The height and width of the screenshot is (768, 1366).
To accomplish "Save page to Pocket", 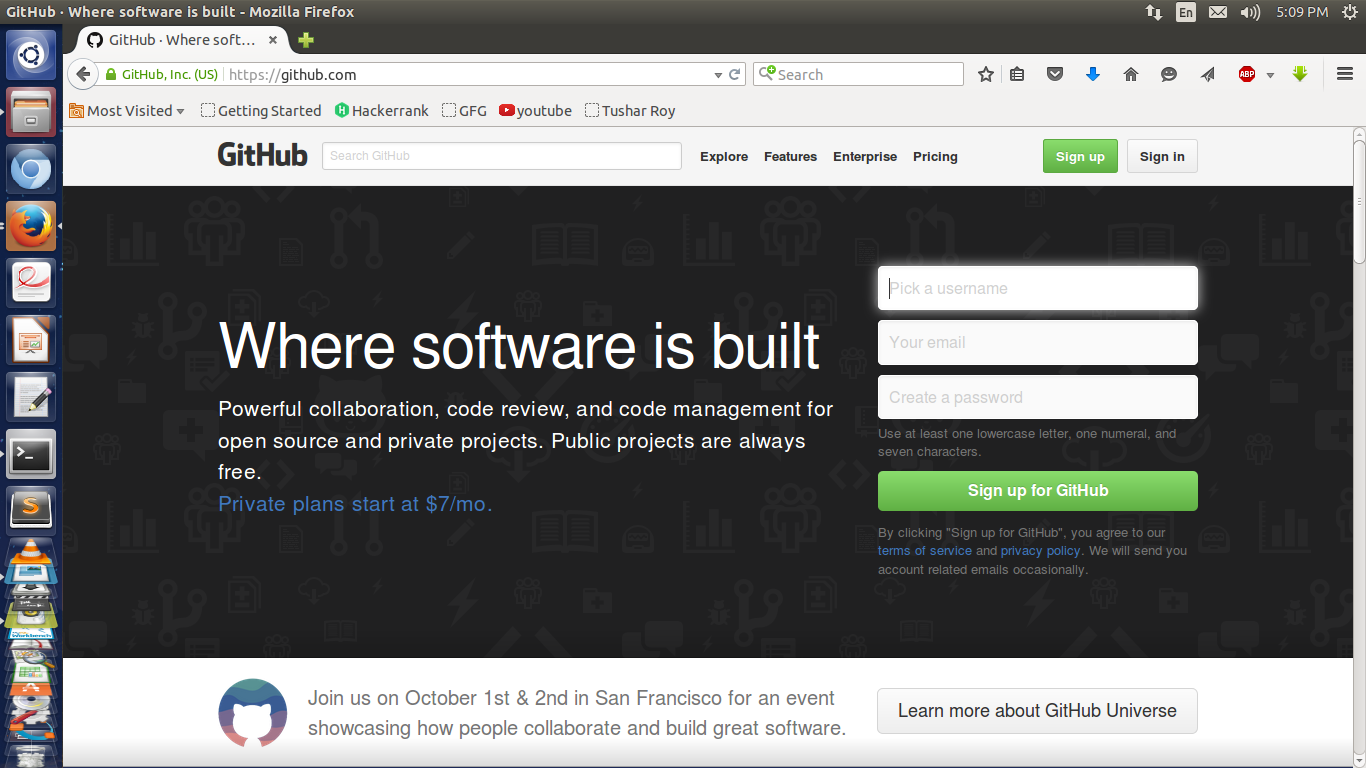I will [1054, 74].
